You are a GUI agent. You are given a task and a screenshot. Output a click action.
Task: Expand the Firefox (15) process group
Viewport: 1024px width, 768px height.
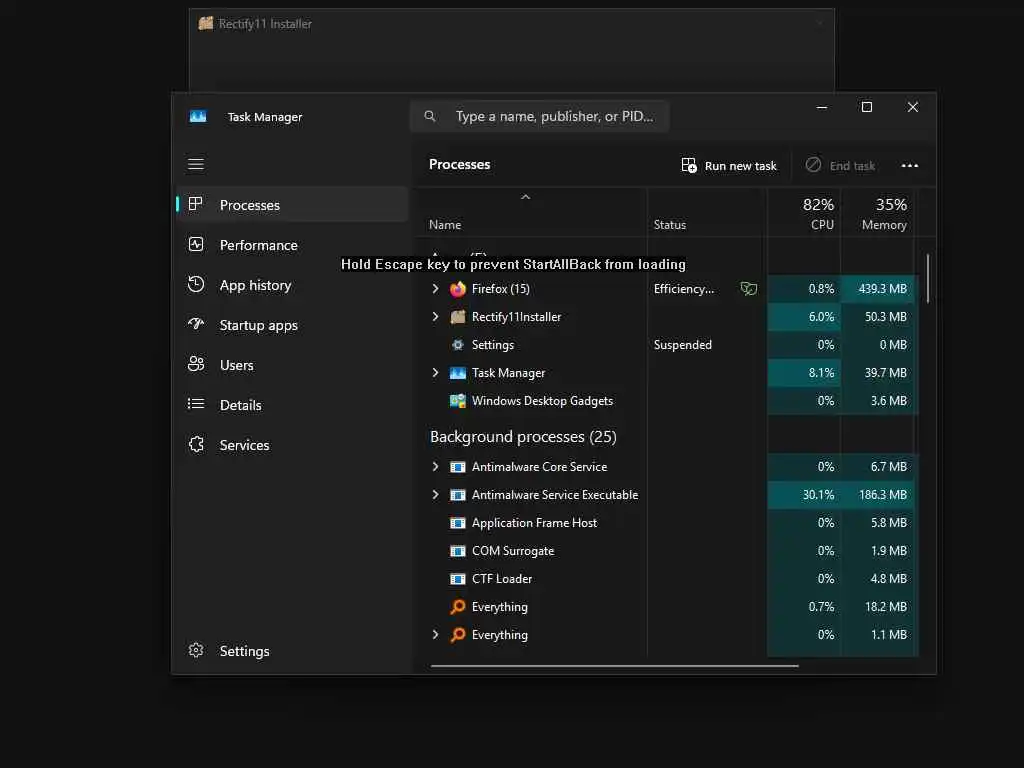436,289
